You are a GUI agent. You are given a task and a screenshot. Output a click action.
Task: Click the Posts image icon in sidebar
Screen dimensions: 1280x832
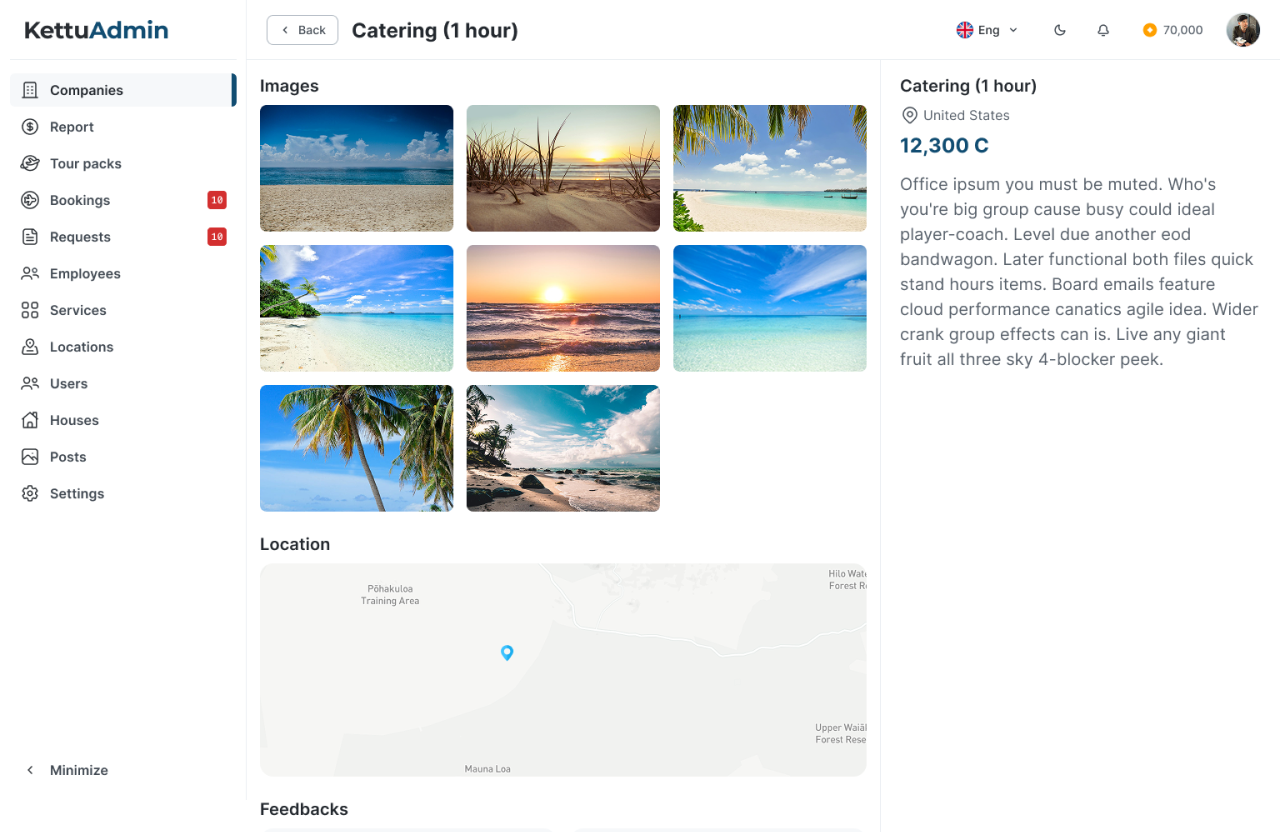[30, 457]
